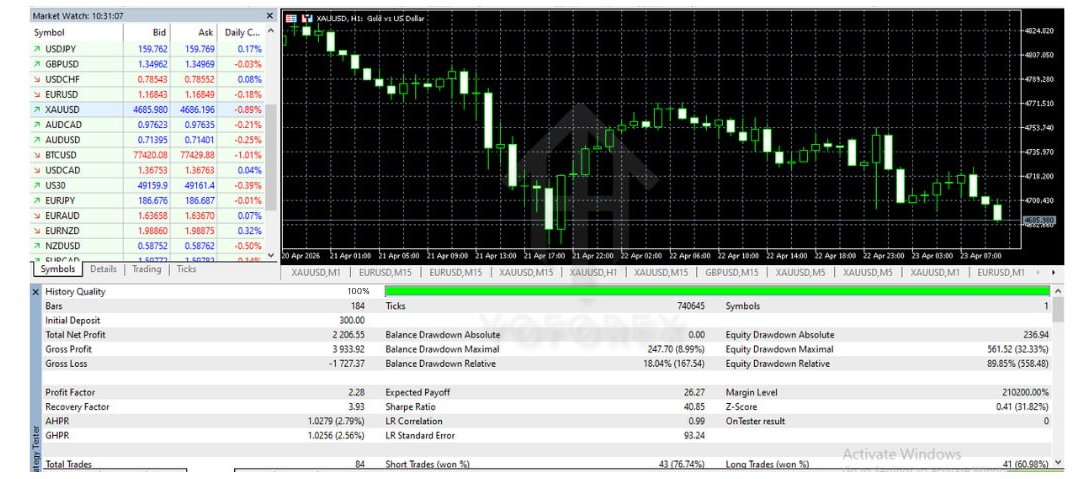
Task: Click the Ticks count 740645
Action: [x=691, y=306]
